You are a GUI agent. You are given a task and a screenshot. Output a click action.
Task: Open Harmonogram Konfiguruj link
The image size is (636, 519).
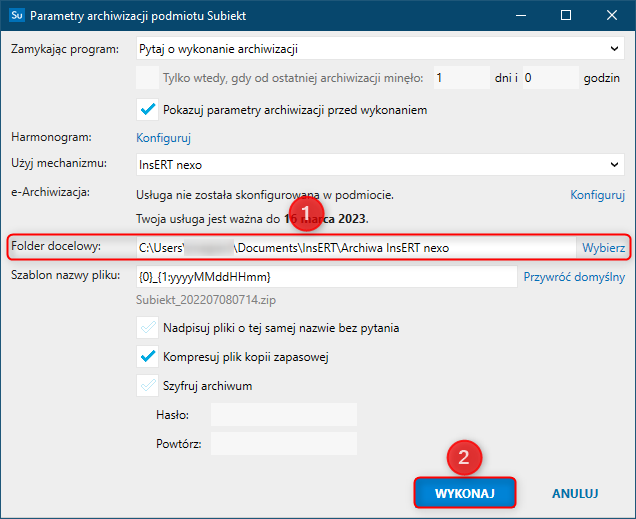point(163,138)
